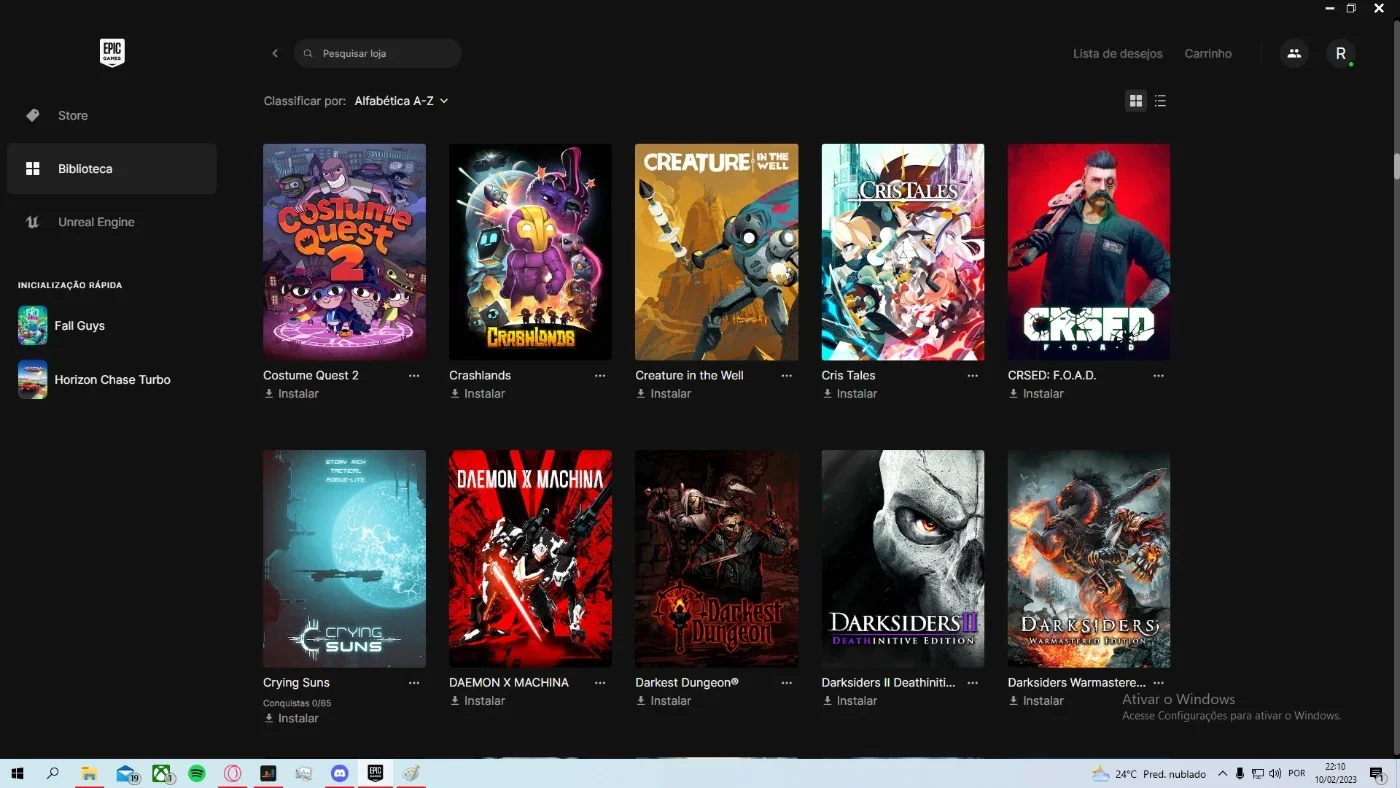Open File Explorer from taskbar
This screenshot has width=1400, height=788.
(x=89, y=773)
